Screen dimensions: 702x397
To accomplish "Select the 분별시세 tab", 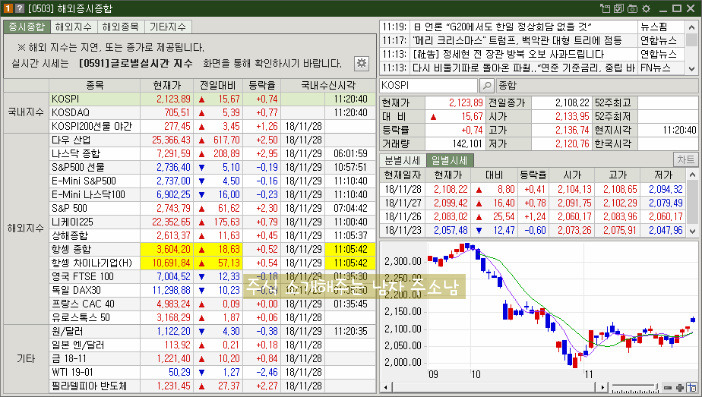I will pyautogui.click(x=402, y=160).
